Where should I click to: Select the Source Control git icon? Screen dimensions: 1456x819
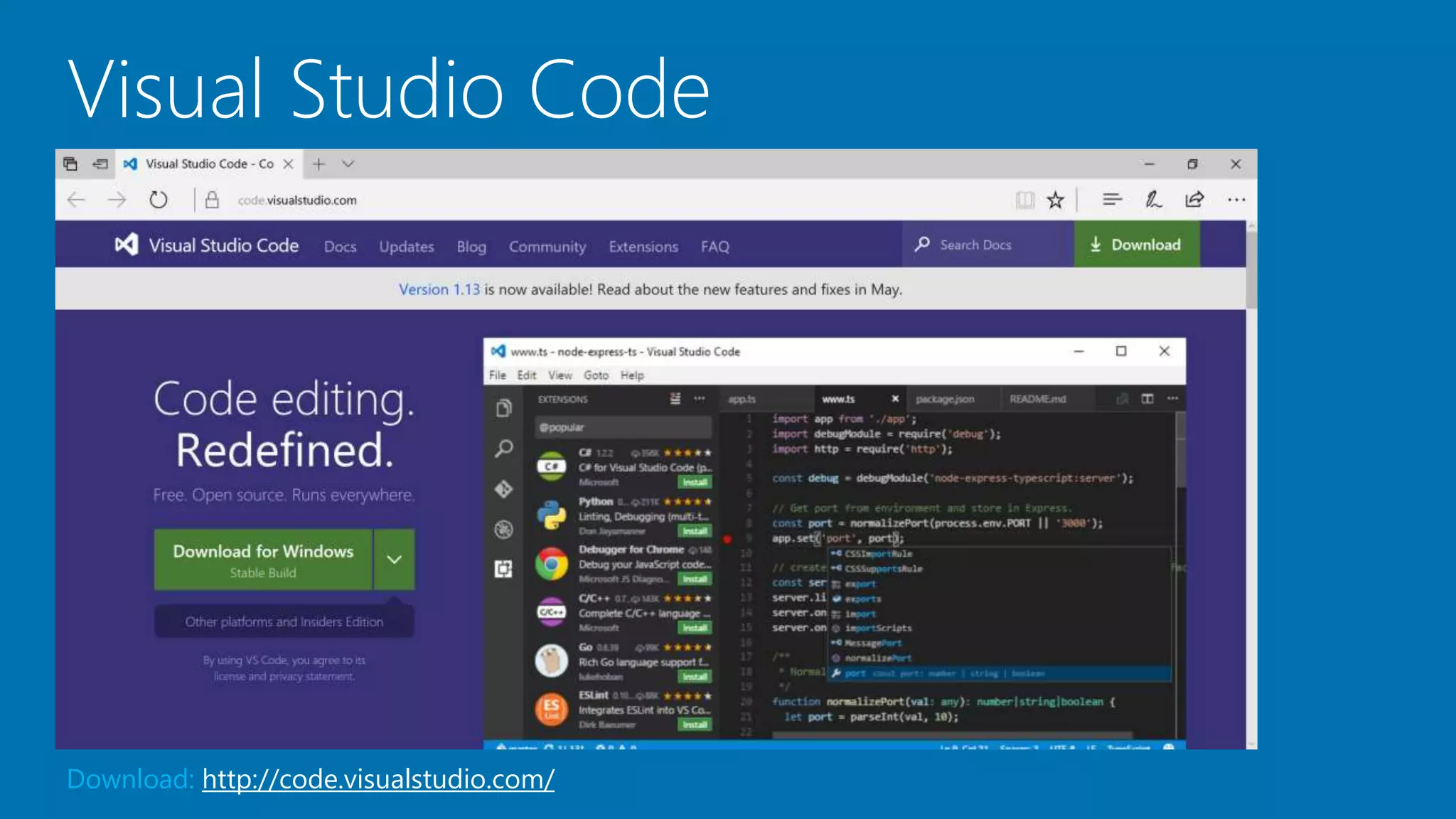click(x=504, y=489)
